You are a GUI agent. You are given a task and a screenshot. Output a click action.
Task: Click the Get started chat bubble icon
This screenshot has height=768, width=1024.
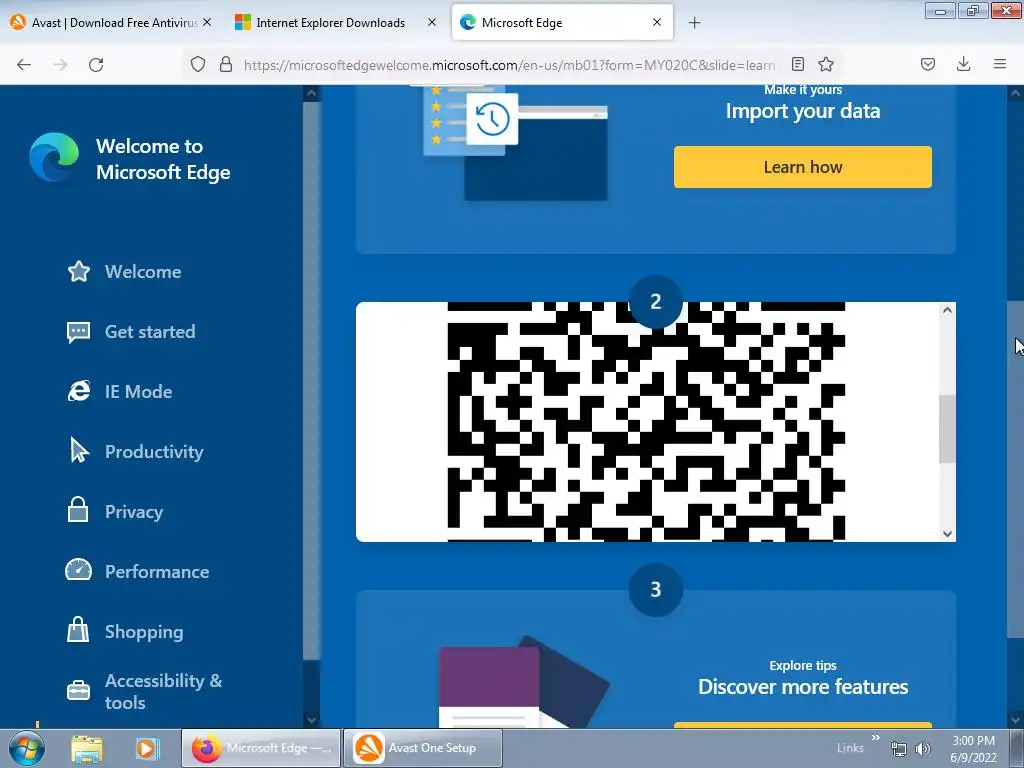click(x=78, y=332)
